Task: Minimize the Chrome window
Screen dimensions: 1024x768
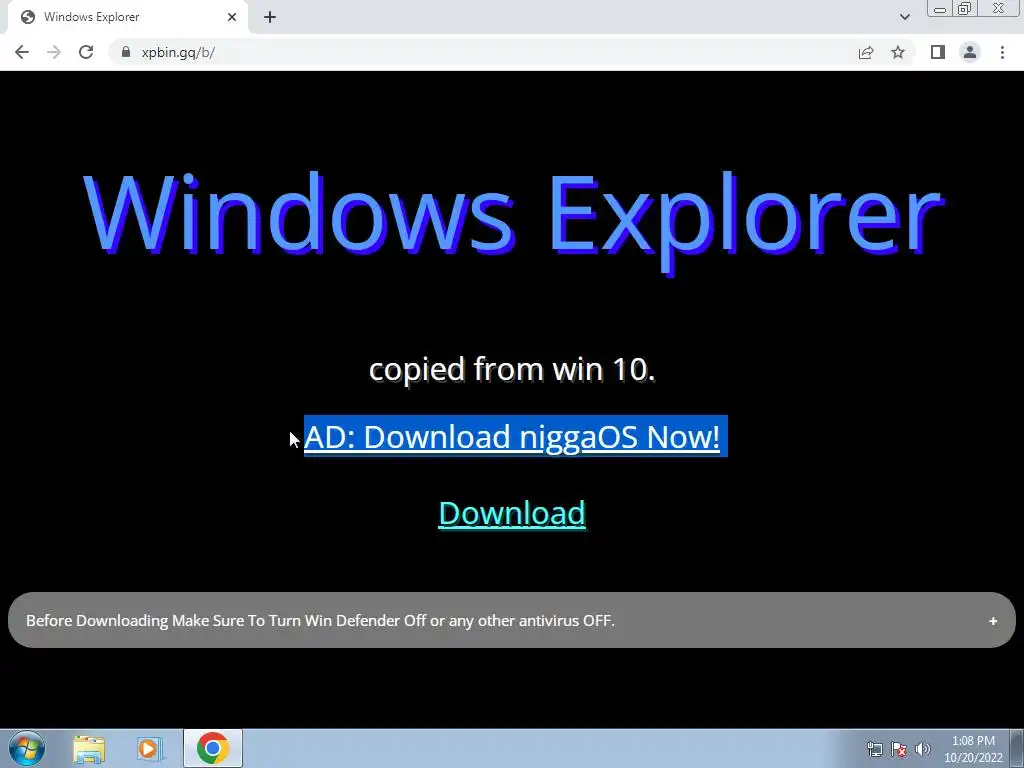Action: click(x=940, y=9)
